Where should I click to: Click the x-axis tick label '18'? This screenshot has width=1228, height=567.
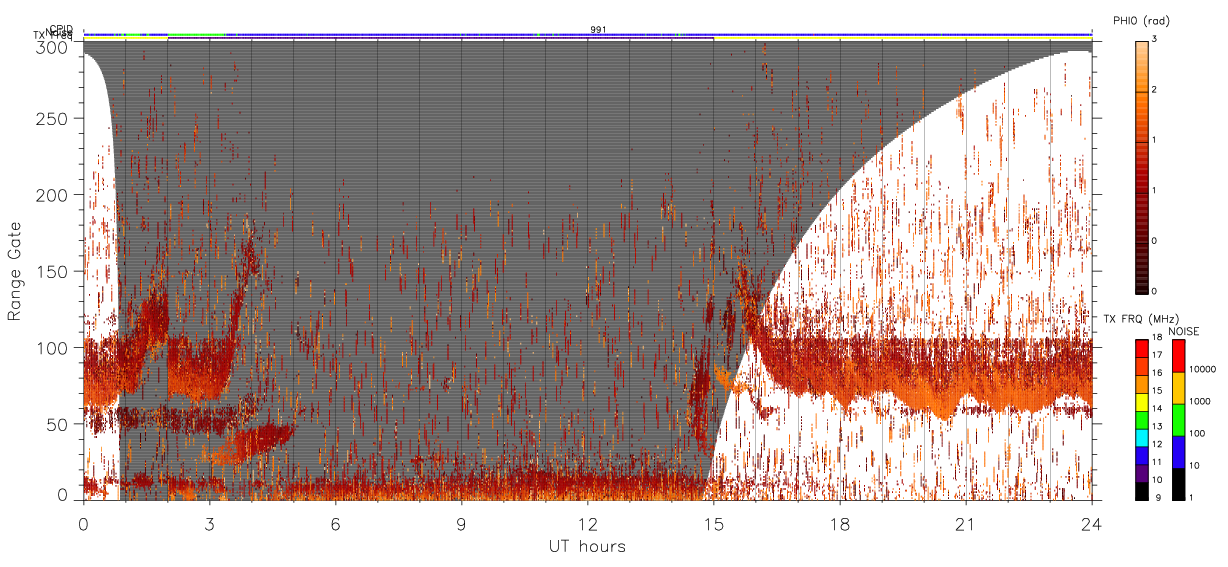click(x=839, y=522)
